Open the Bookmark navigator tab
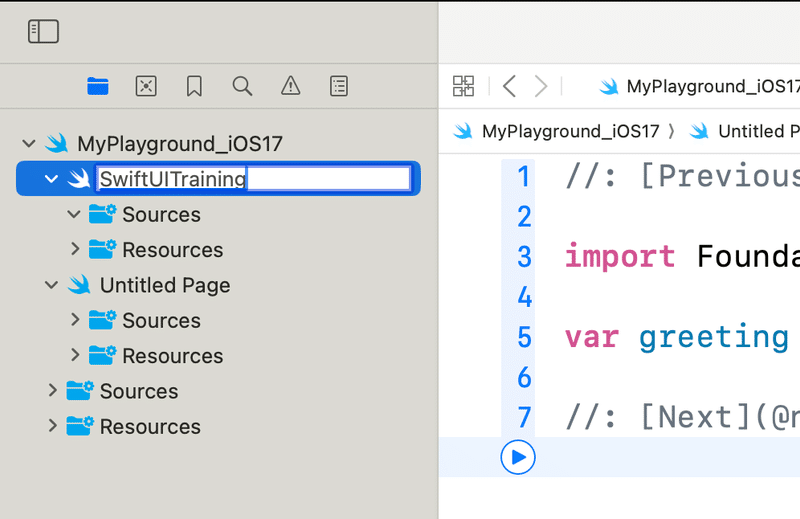Screen dimensions: 800x519 coord(194,86)
